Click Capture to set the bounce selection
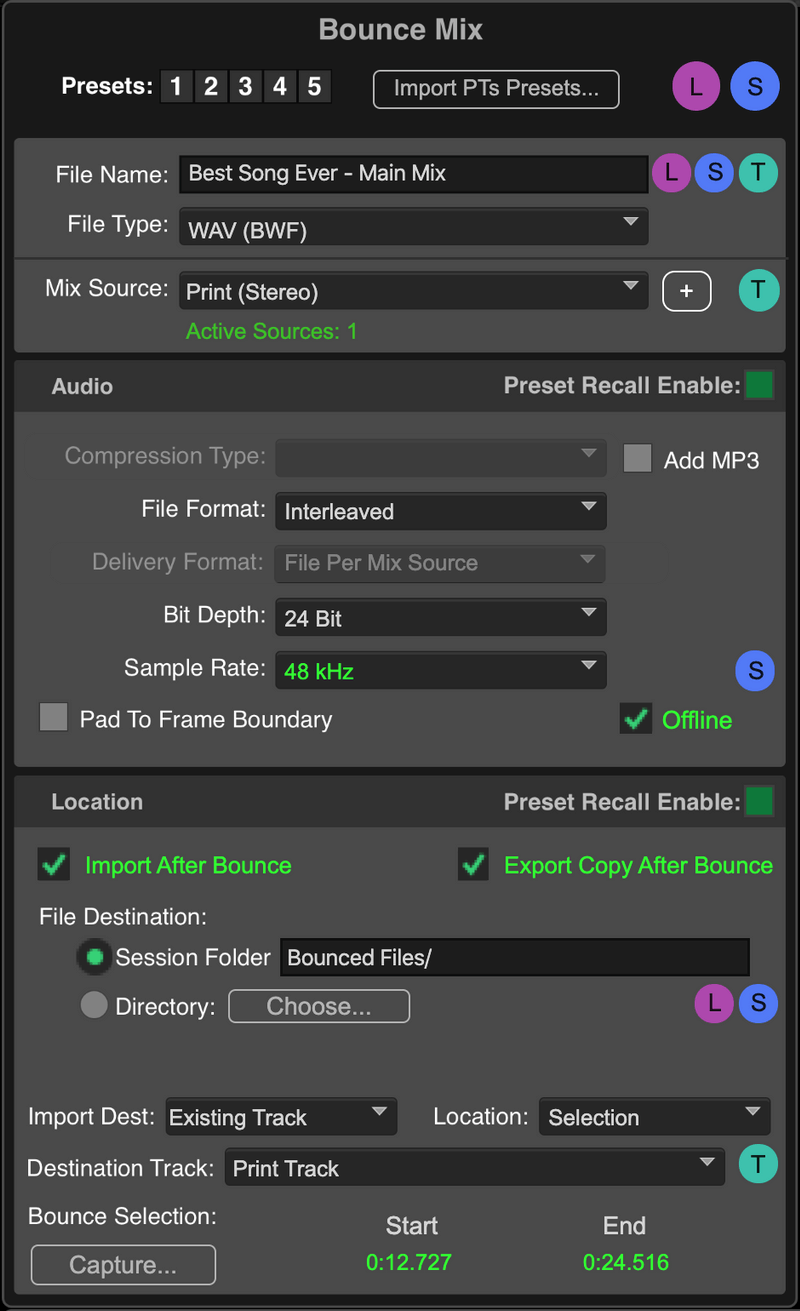Image resolution: width=800 pixels, height=1311 pixels. (122, 1264)
